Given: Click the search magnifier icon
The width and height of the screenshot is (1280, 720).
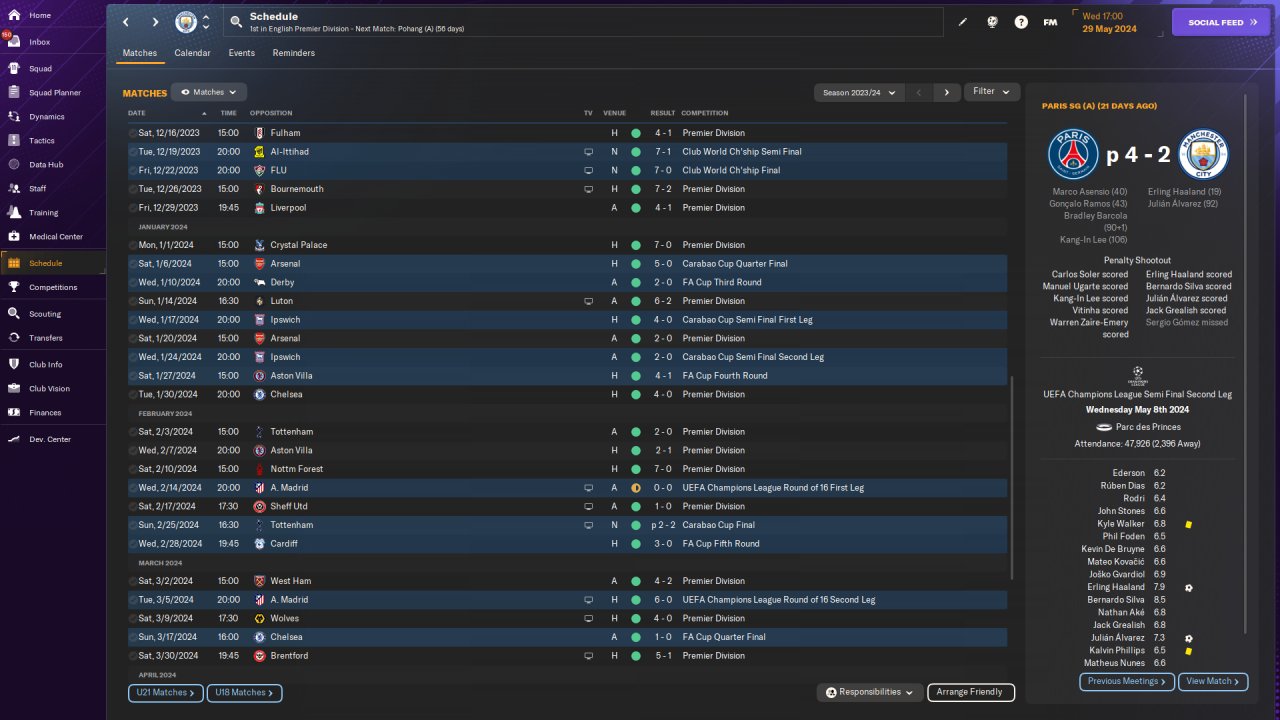Looking at the screenshot, I should click(x=236, y=21).
